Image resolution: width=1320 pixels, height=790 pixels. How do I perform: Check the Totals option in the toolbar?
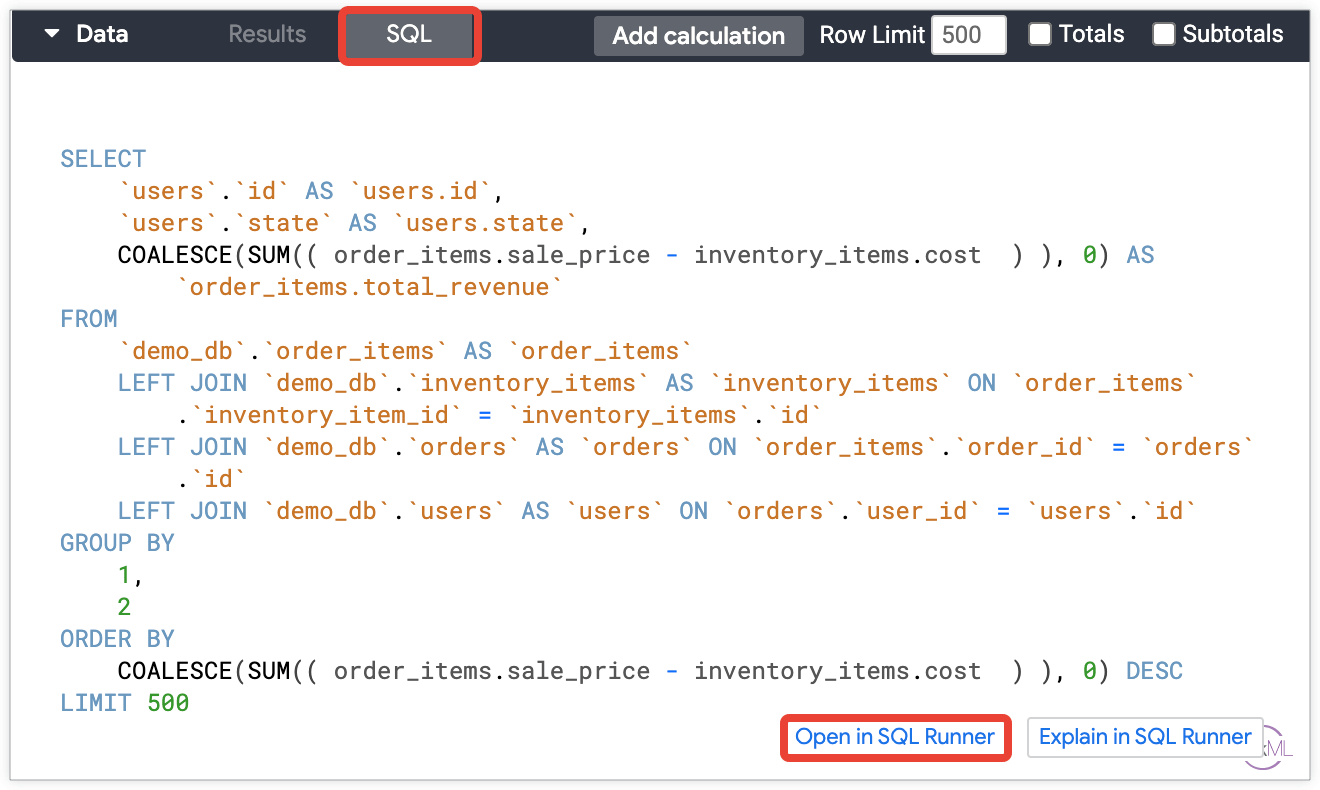[1040, 33]
